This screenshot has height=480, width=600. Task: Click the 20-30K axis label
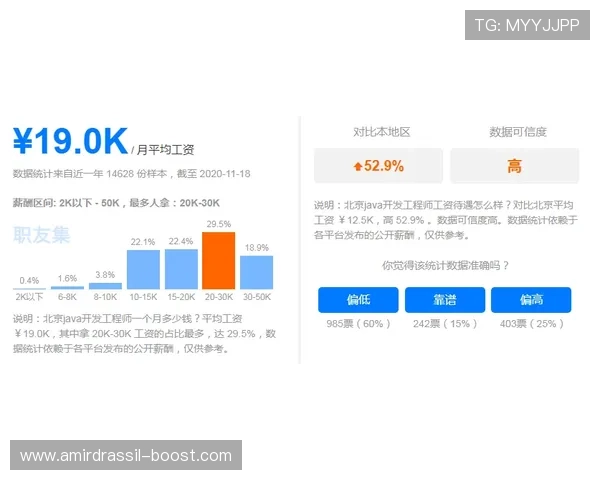coord(219,297)
